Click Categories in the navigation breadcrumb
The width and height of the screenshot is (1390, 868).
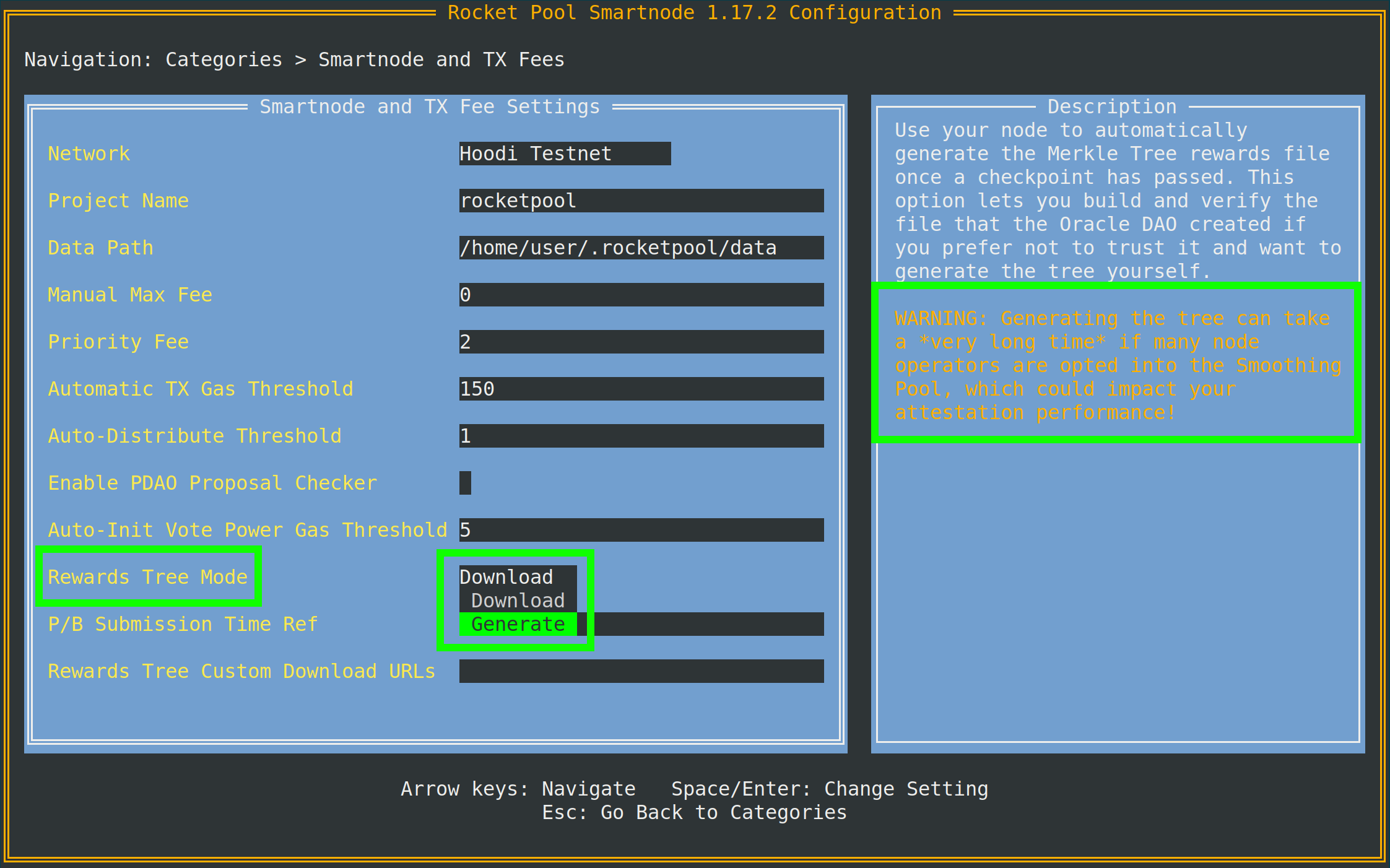[x=224, y=59]
